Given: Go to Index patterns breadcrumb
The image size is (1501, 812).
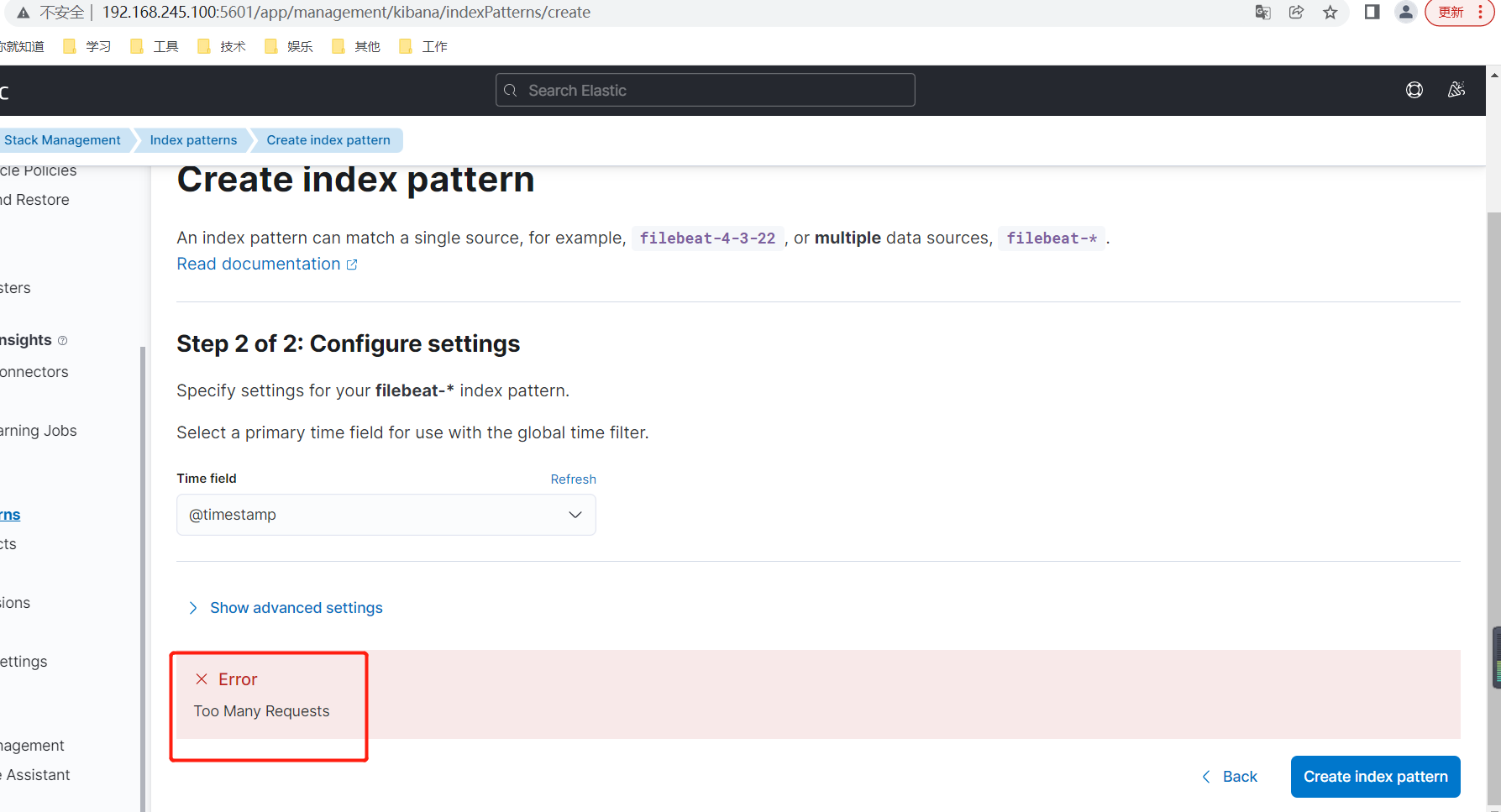Looking at the screenshot, I should tap(193, 140).
